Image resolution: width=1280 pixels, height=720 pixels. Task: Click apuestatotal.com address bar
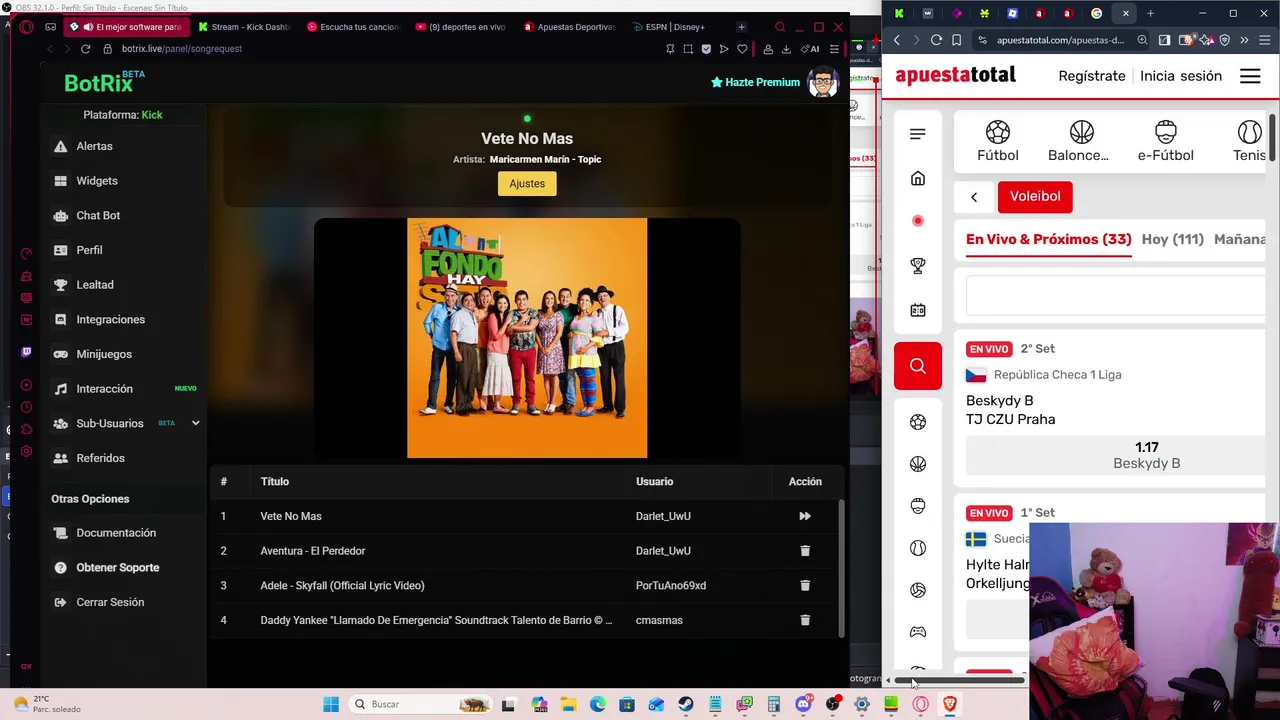[1060, 40]
